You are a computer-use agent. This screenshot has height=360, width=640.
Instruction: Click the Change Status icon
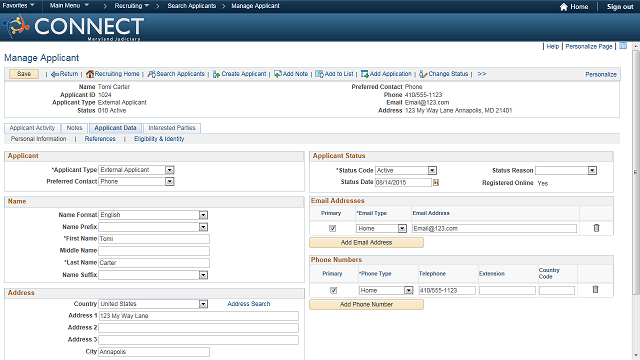[423, 74]
